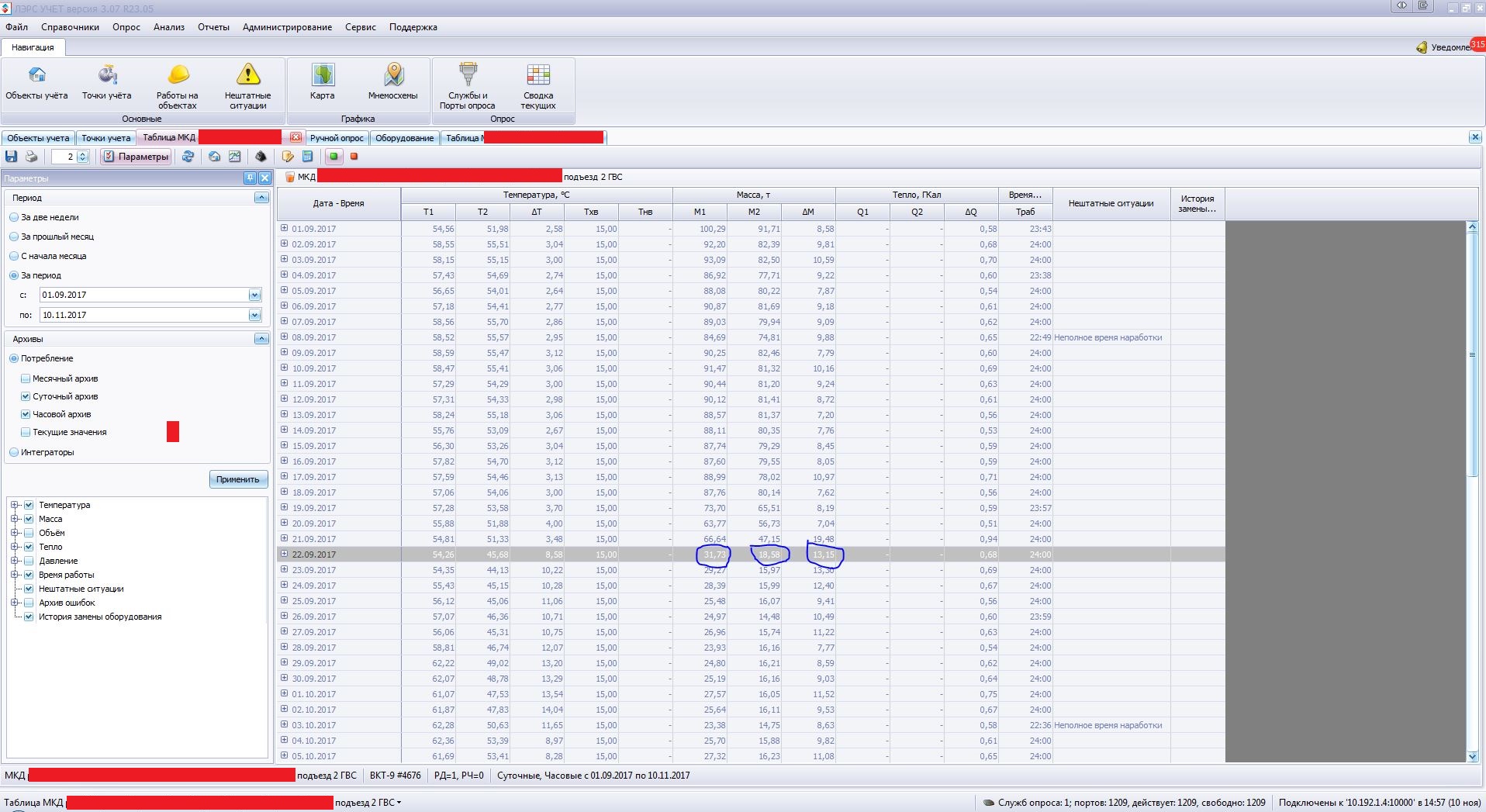Switch to the Ручной опрос tab
Viewport: 1486px width, 812px height.
[337, 138]
